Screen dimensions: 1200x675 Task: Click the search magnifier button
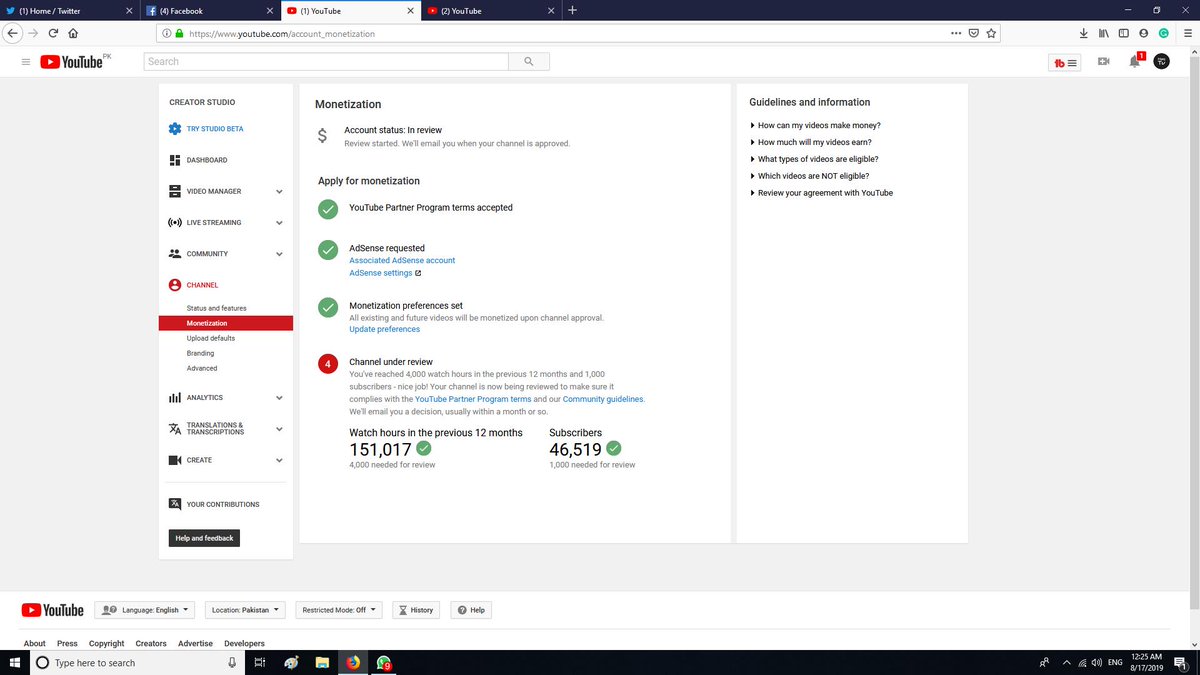[x=528, y=62]
